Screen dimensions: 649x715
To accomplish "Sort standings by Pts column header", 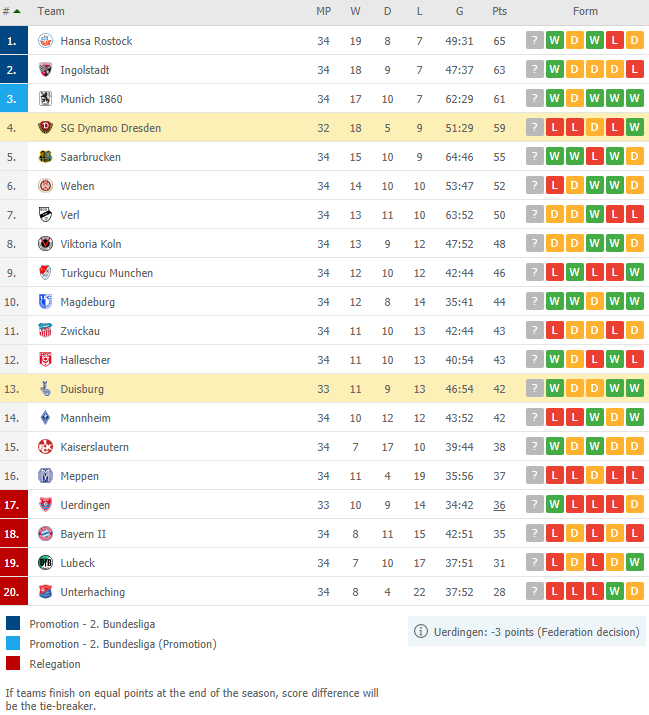I will (x=499, y=11).
